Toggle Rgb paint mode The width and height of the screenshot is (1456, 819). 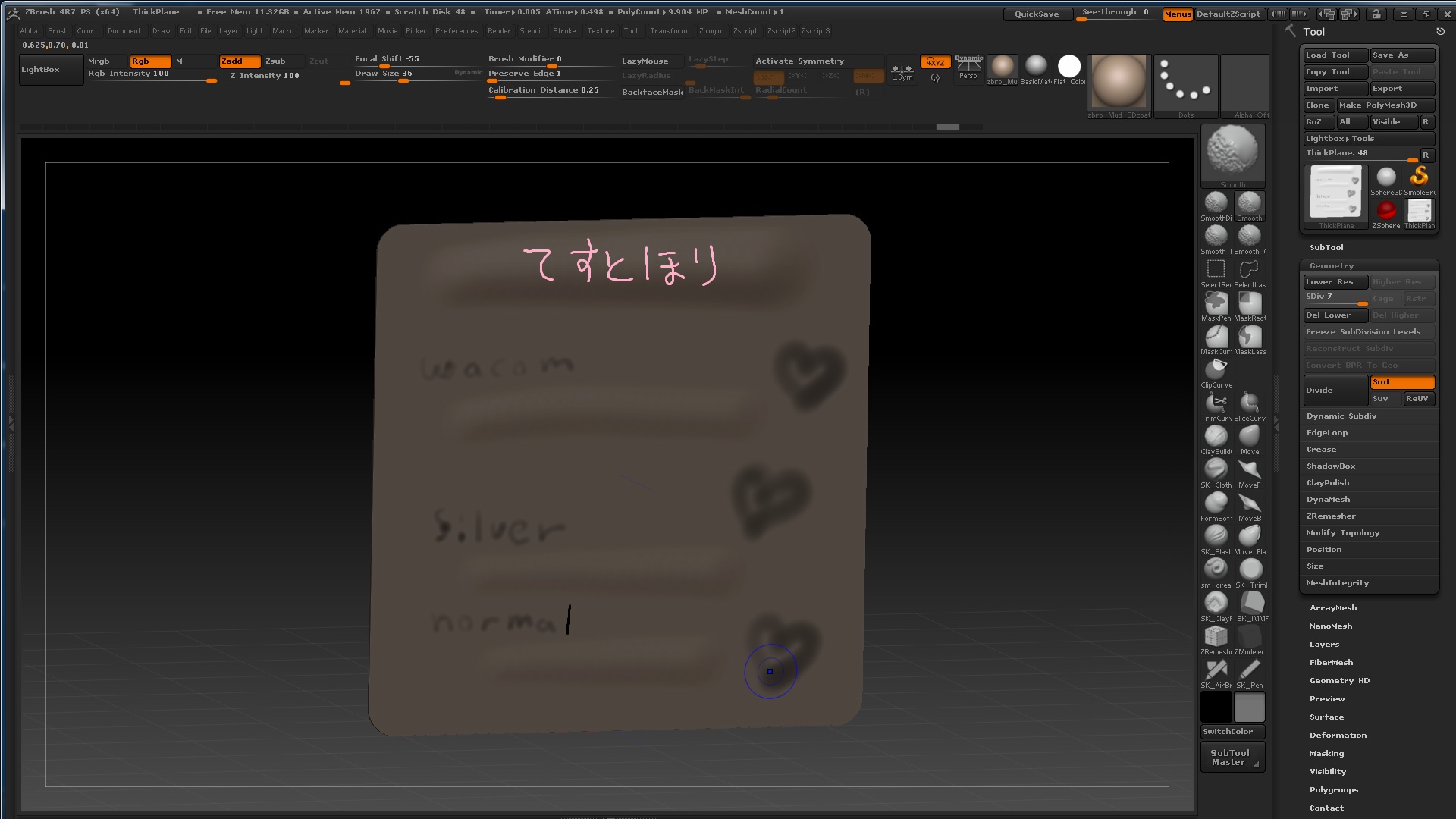[x=150, y=61]
